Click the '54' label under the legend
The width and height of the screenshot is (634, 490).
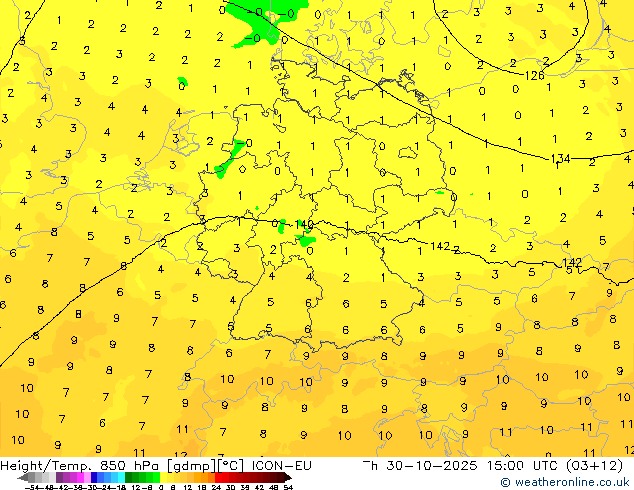pos(288,487)
